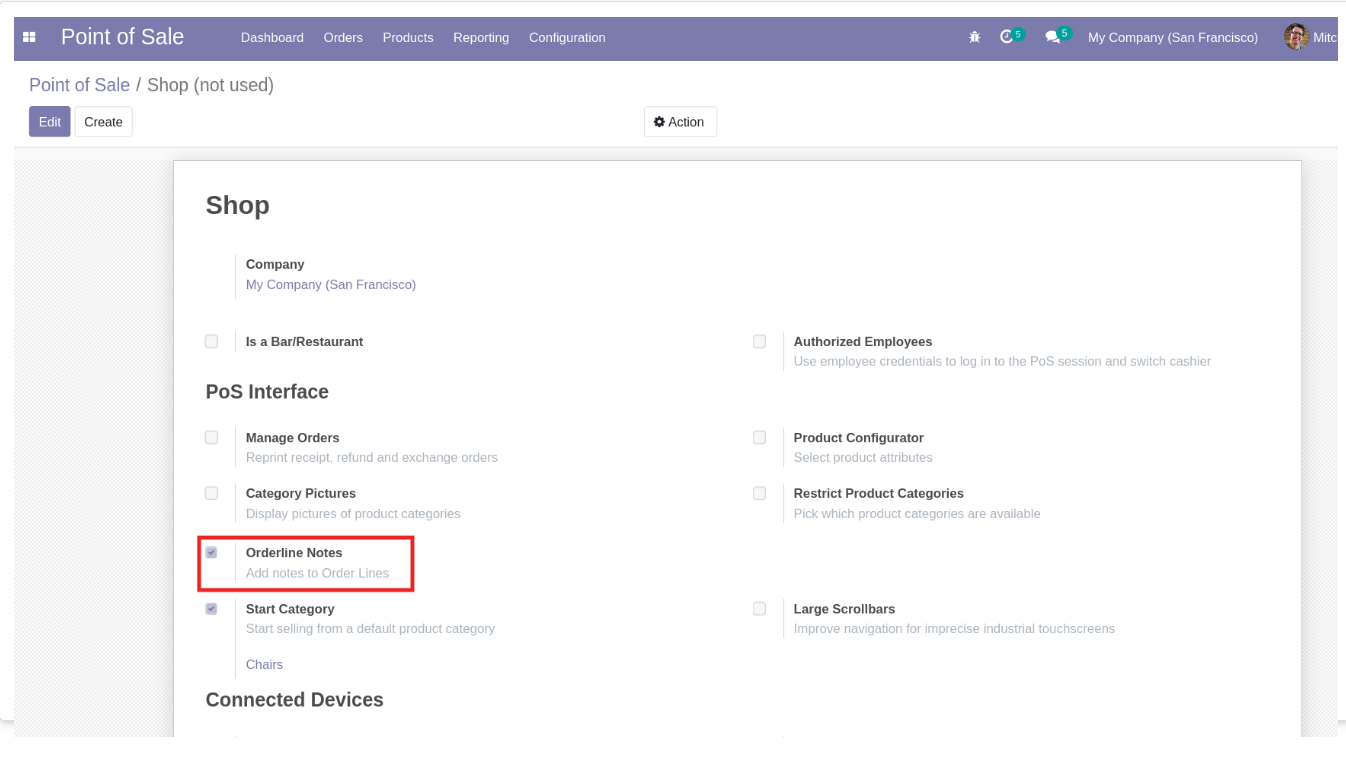Screen dimensions: 1346x763
Task: Click the Orderline Notes label
Action: [x=294, y=553]
